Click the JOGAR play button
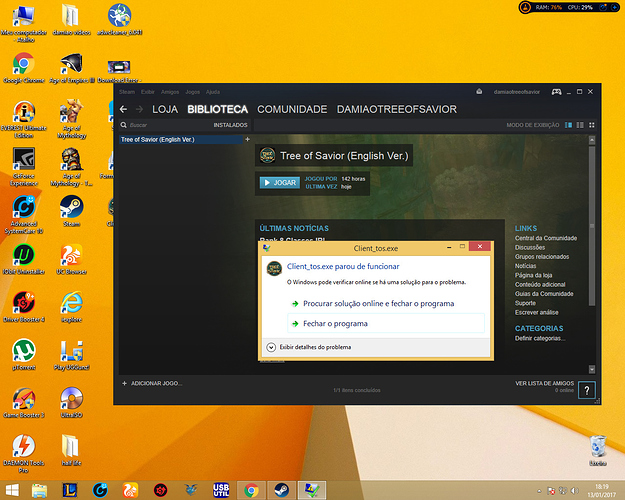Screen dimensions: 625x500 (279, 183)
